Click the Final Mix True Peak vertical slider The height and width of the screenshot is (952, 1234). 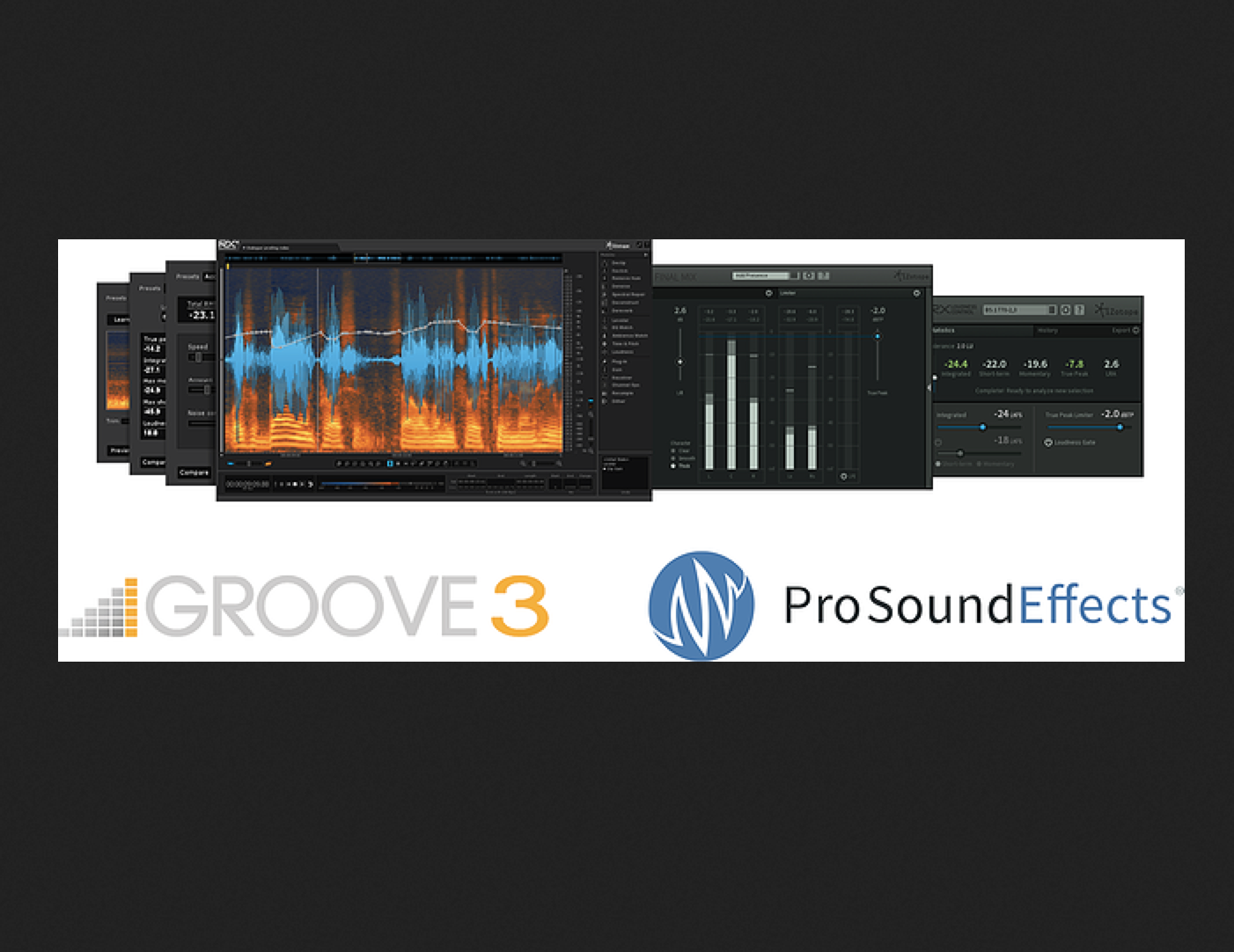(x=878, y=336)
